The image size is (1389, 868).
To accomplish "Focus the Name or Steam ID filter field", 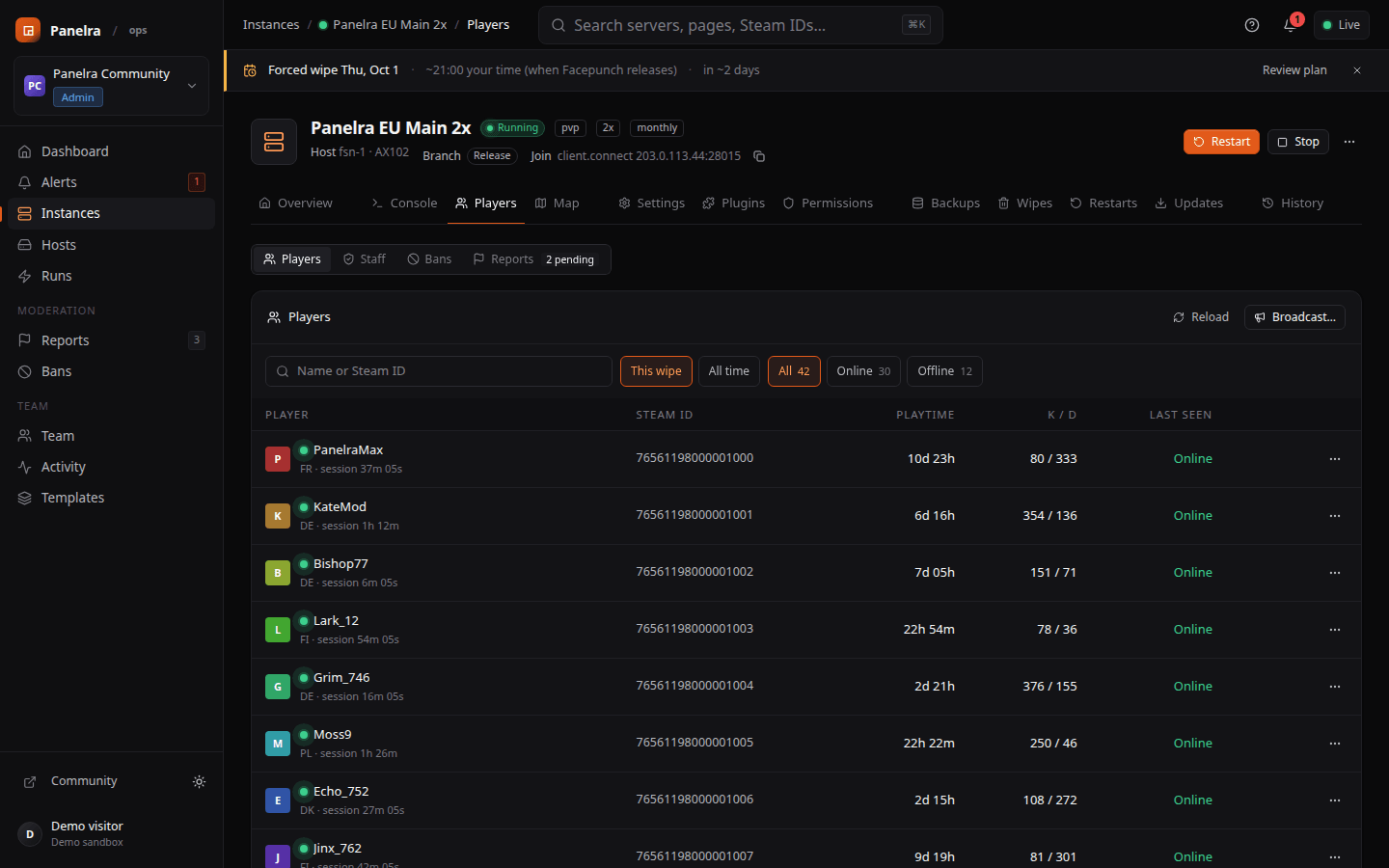I will pos(439,371).
